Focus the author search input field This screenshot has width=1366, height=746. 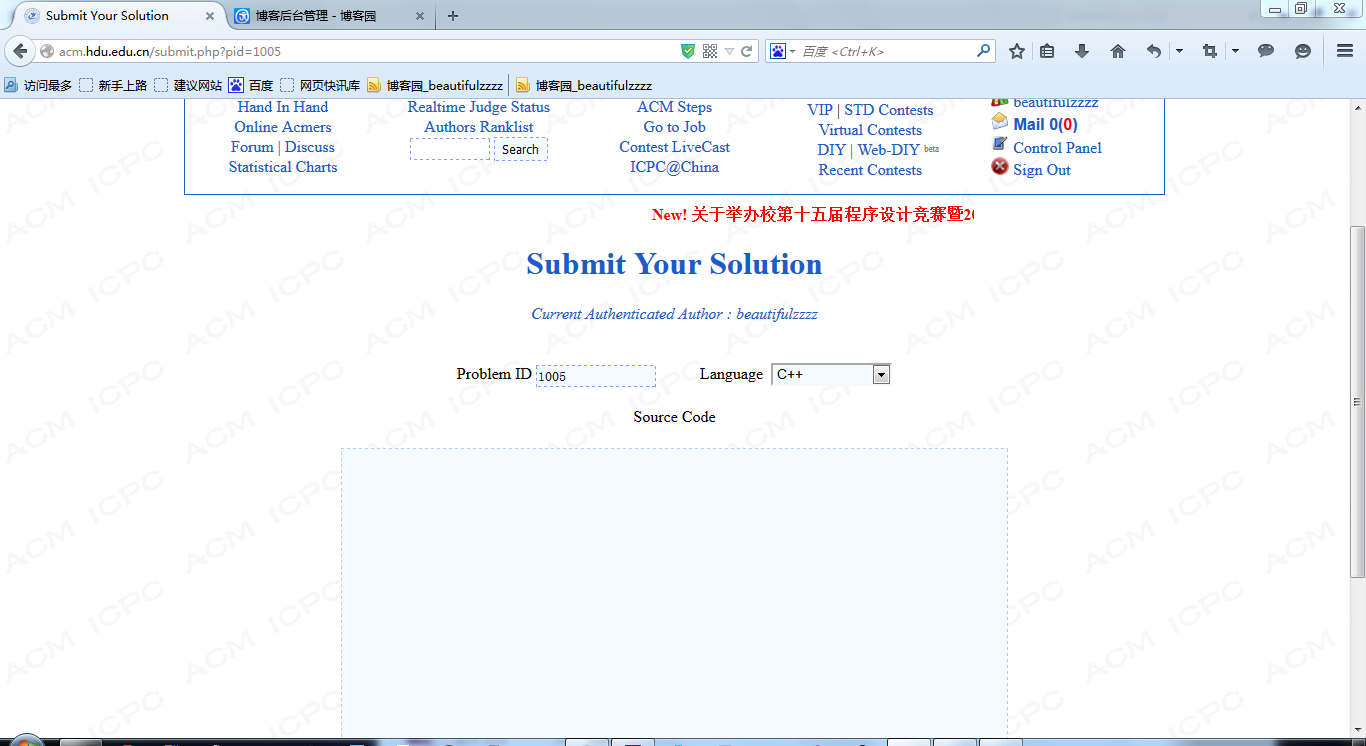450,149
